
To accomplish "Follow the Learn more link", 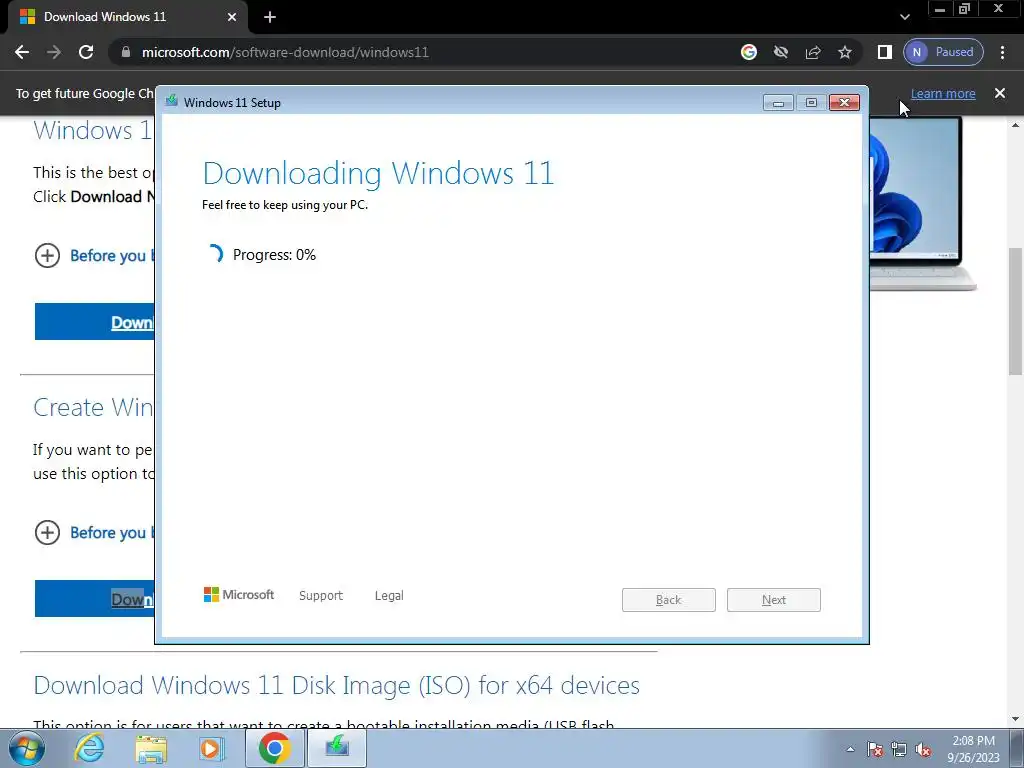I will (943, 93).
